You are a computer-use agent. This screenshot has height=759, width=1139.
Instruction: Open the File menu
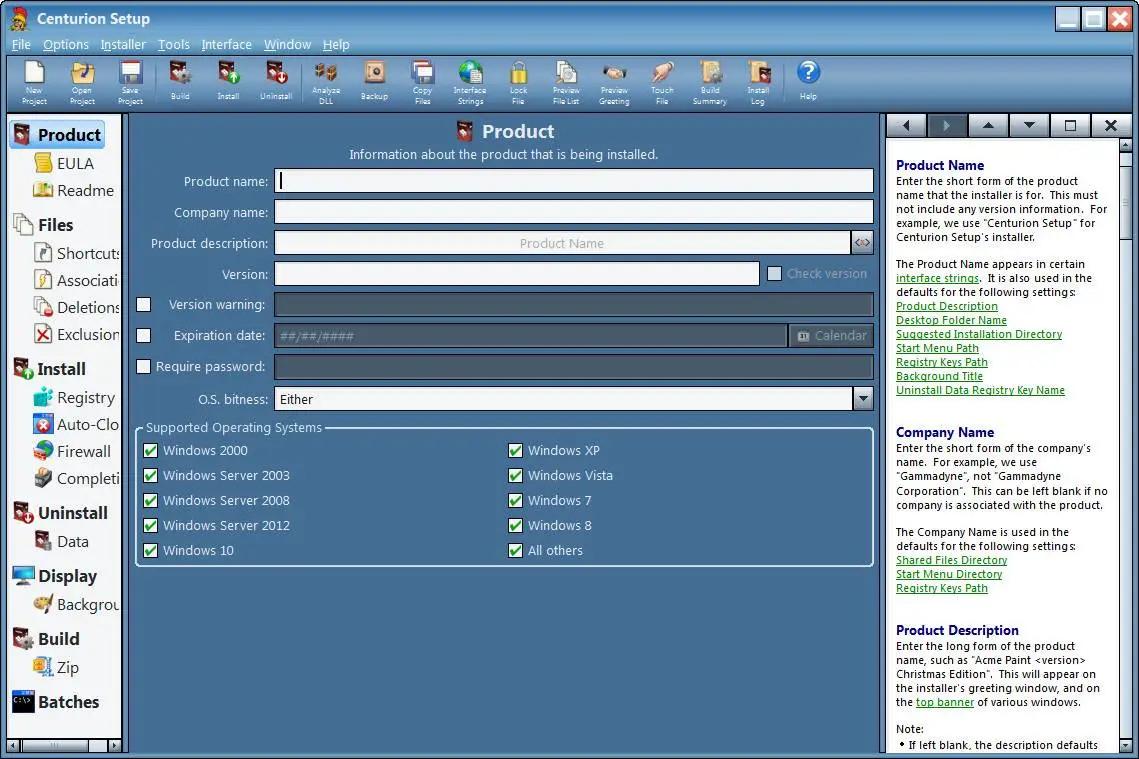click(x=21, y=44)
